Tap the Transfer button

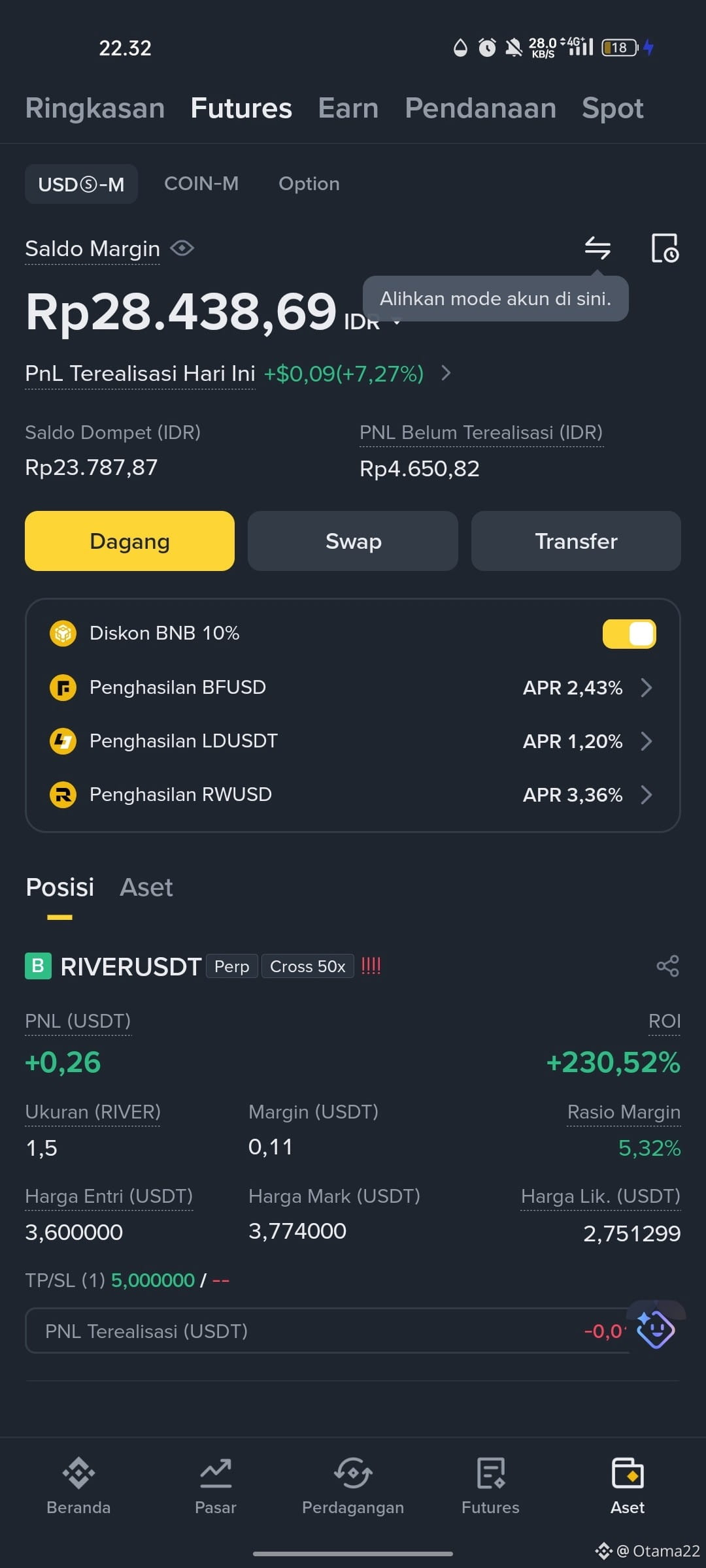576,541
